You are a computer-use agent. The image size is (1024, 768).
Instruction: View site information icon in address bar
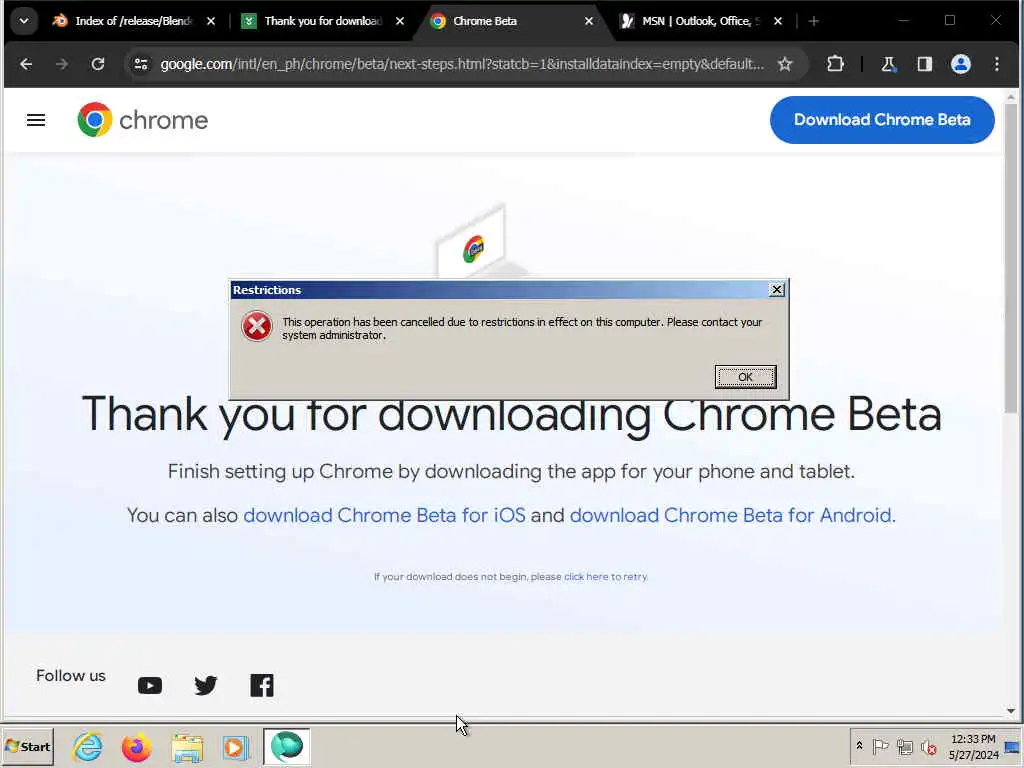pos(140,64)
